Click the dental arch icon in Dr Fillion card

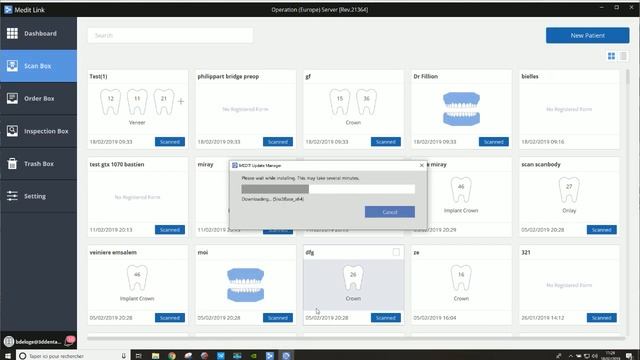coord(461,109)
